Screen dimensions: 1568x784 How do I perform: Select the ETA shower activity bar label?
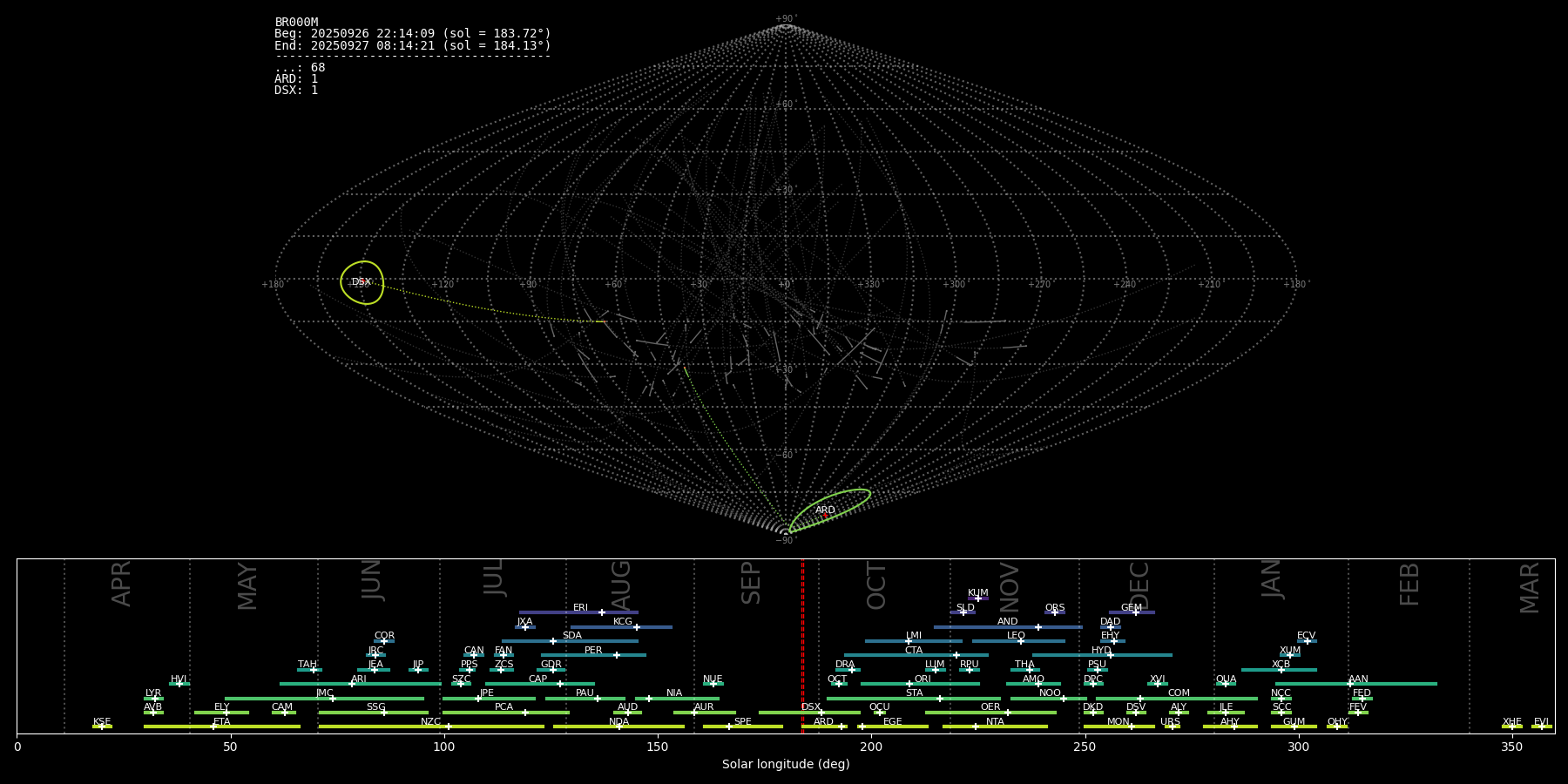(x=222, y=722)
